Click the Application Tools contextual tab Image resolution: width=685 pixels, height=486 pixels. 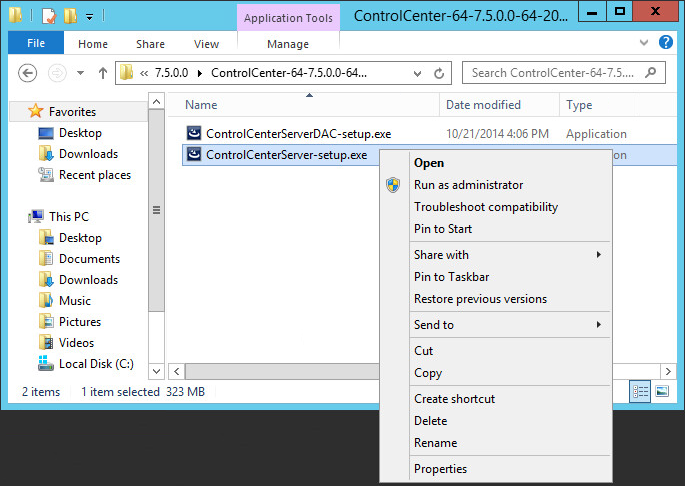click(288, 18)
